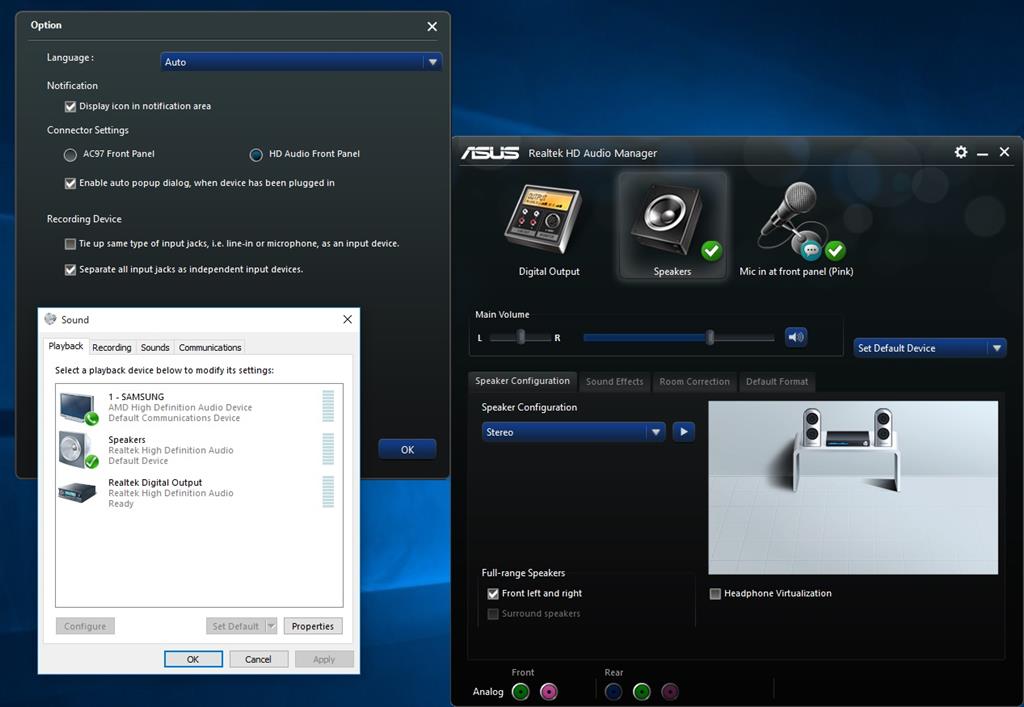The width and height of the screenshot is (1024, 707).
Task: Open the Language dropdown set to Auto
Action: [x=300, y=62]
